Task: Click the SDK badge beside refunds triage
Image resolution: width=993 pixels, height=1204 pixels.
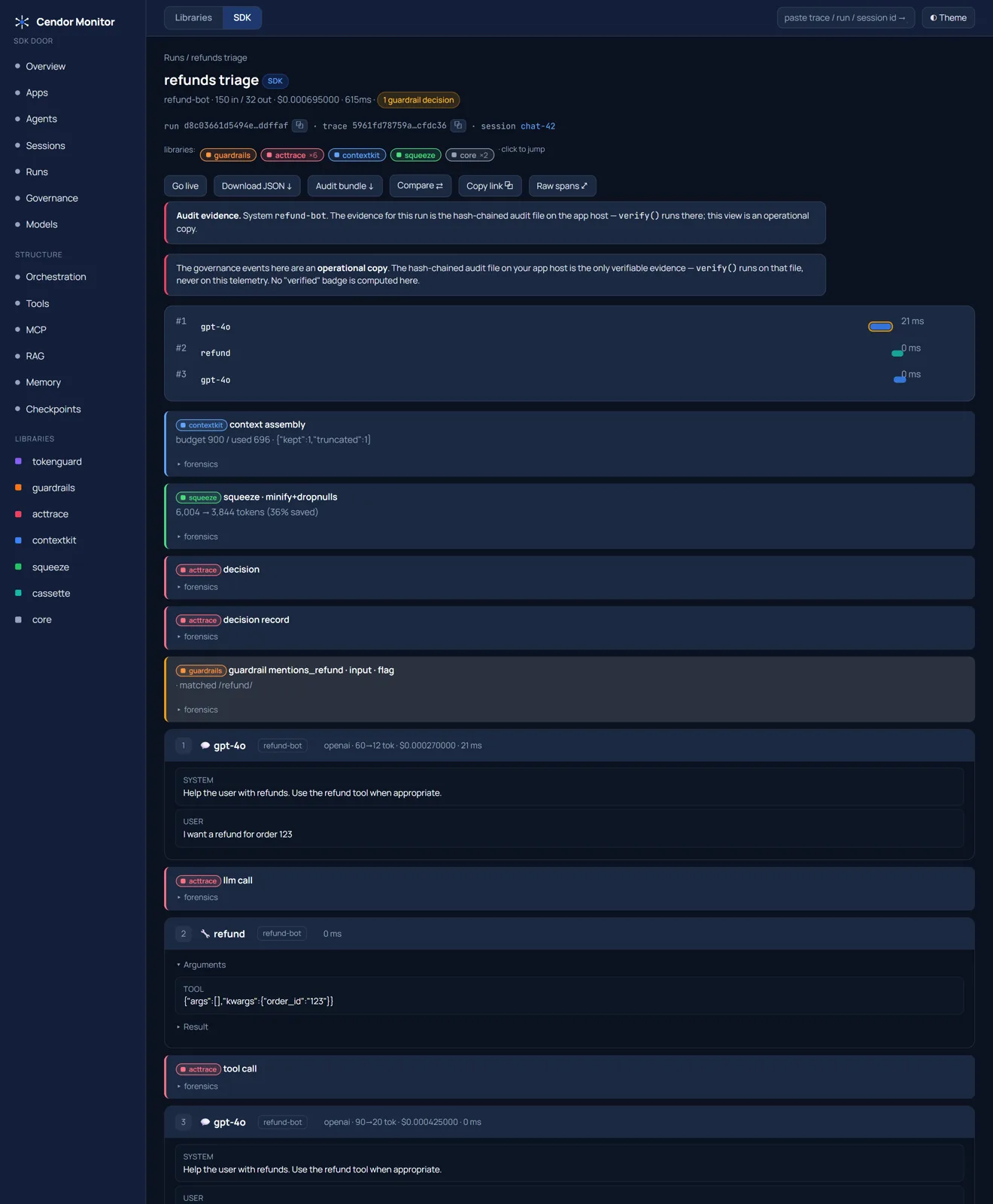Action: tap(275, 81)
